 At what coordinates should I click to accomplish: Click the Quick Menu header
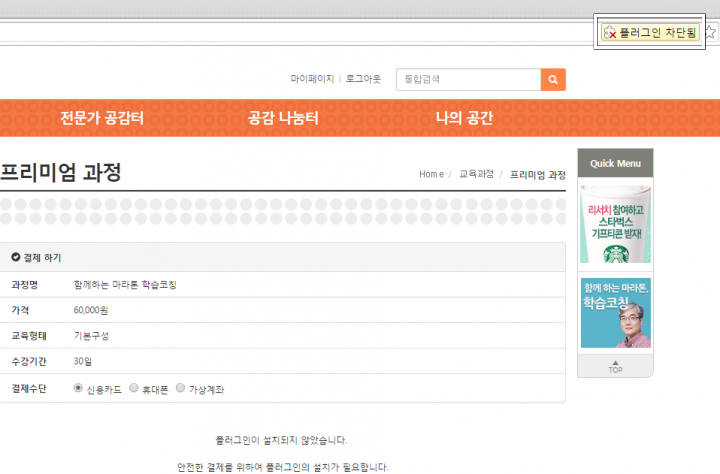pos(615,163)
